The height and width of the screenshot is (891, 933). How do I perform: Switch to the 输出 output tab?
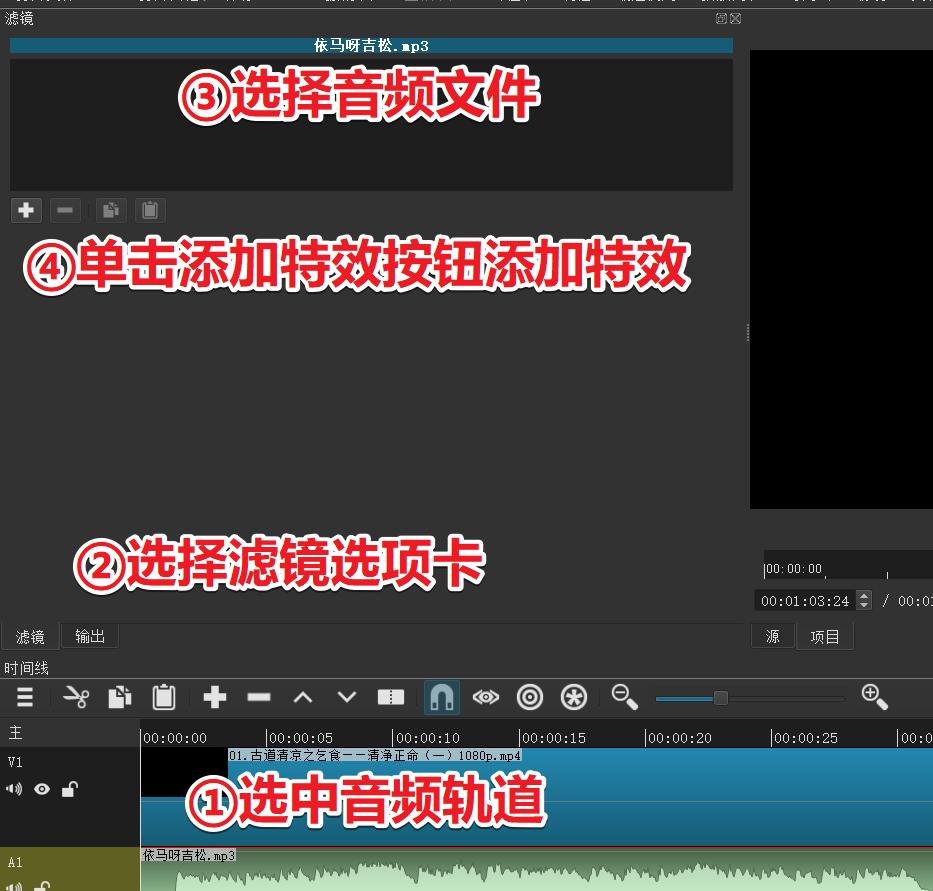click(89, 636)
